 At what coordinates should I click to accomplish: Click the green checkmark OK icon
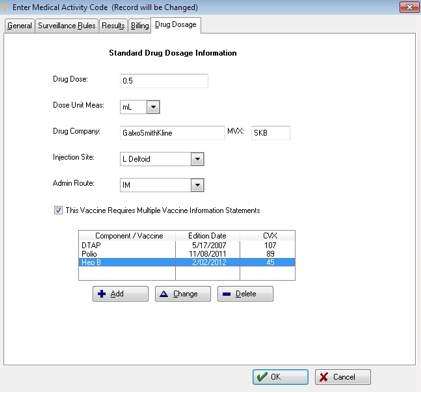[x=262, y=377]
